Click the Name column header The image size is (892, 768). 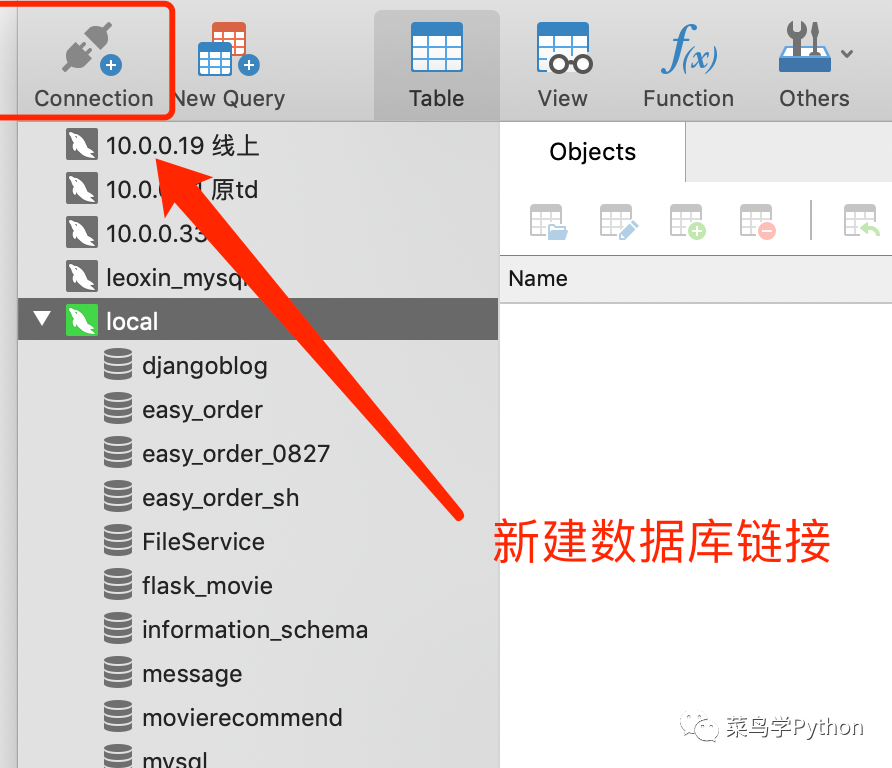pos(538,279)
